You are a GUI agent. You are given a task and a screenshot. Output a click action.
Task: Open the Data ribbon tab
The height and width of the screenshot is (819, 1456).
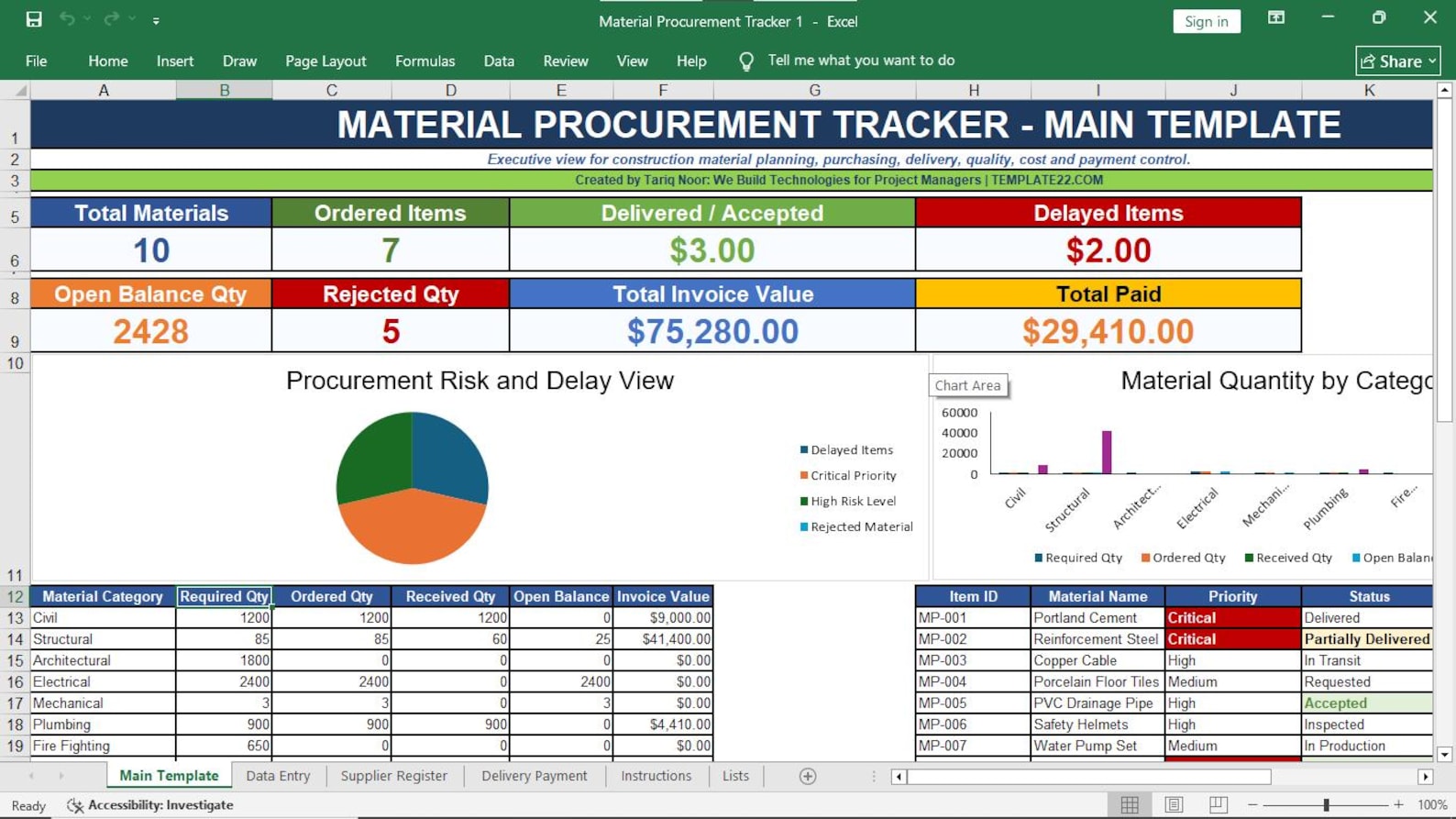[x=499, y=61]
